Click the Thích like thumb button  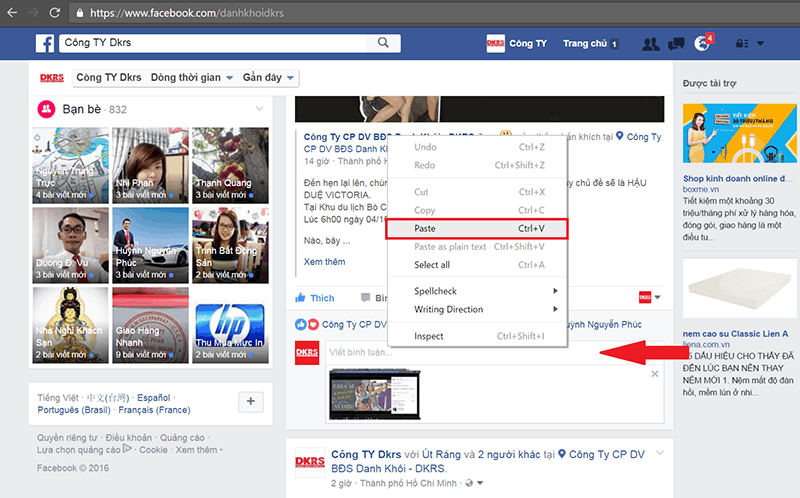click(315, 298)
